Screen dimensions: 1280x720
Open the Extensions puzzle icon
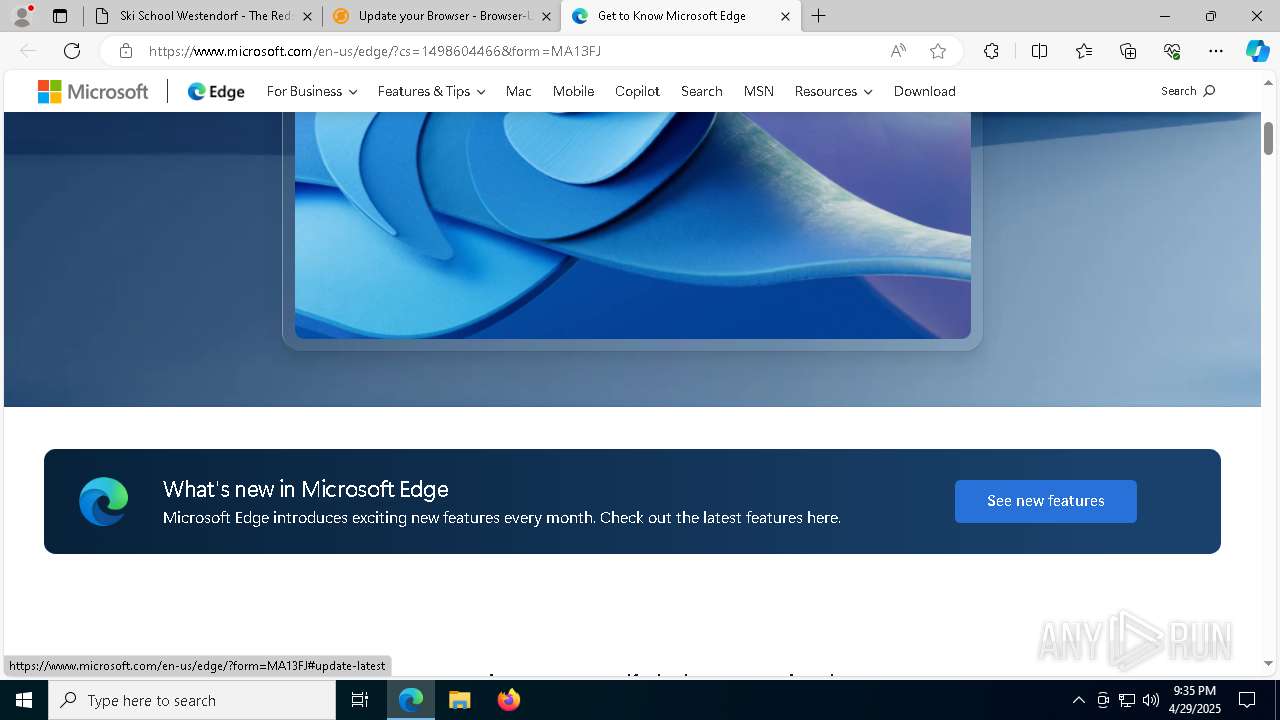[991, 51]
